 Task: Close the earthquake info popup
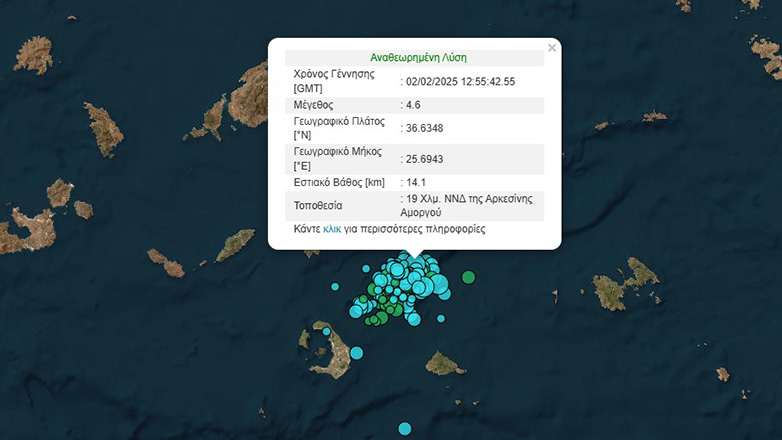click(552, 47)
